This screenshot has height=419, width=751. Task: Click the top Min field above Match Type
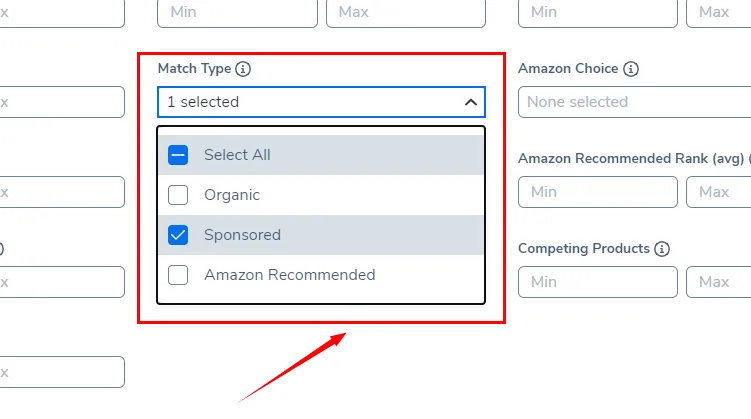(x=238, y=13)
